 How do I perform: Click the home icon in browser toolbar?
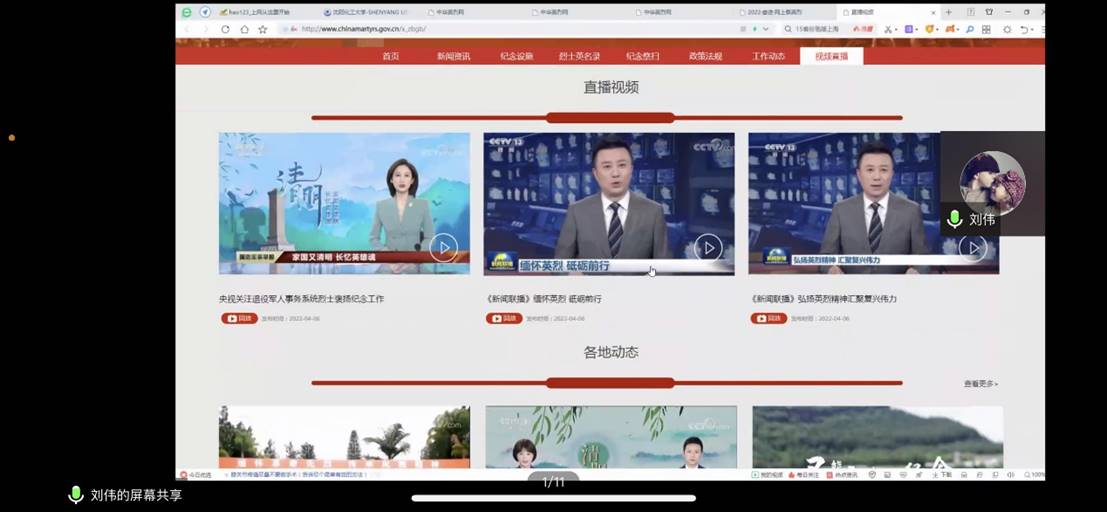(x=244, y=29)
